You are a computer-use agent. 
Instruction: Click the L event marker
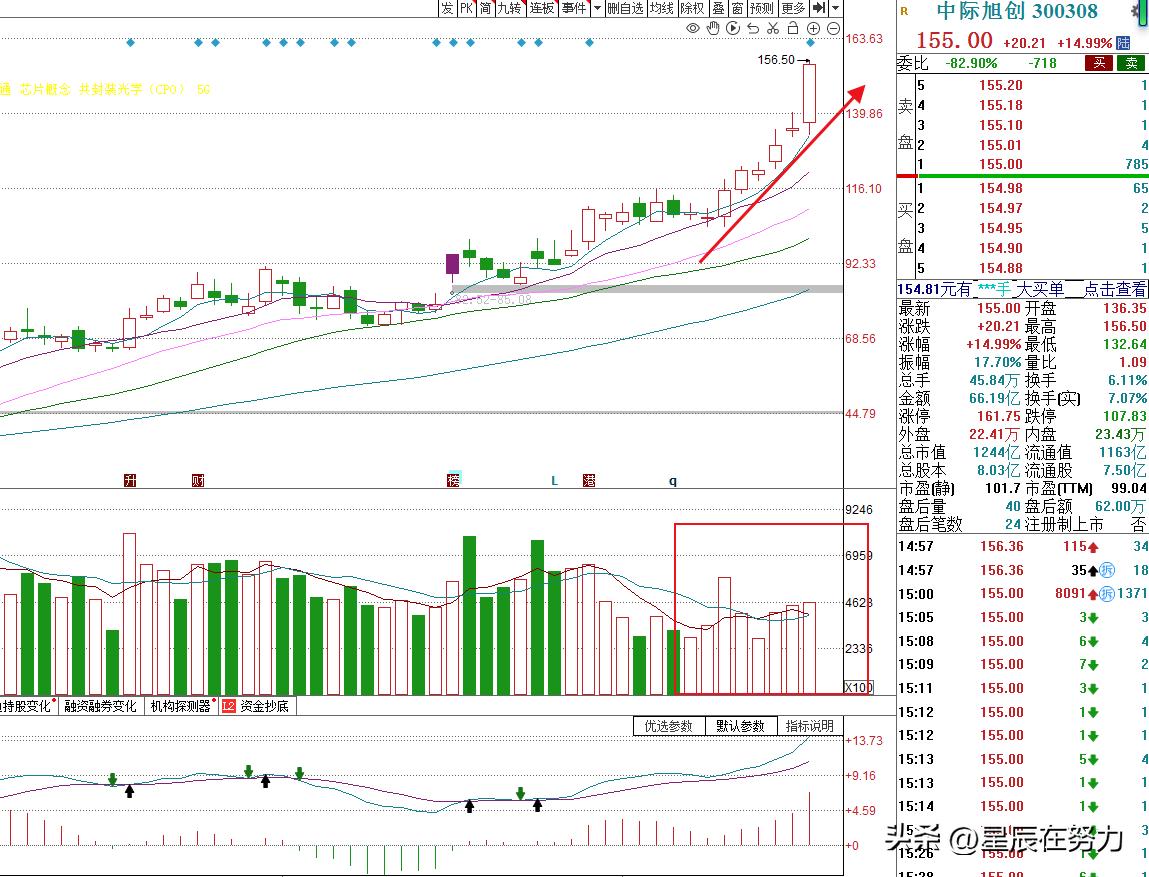pyautogui.click(x=555, y=481)
